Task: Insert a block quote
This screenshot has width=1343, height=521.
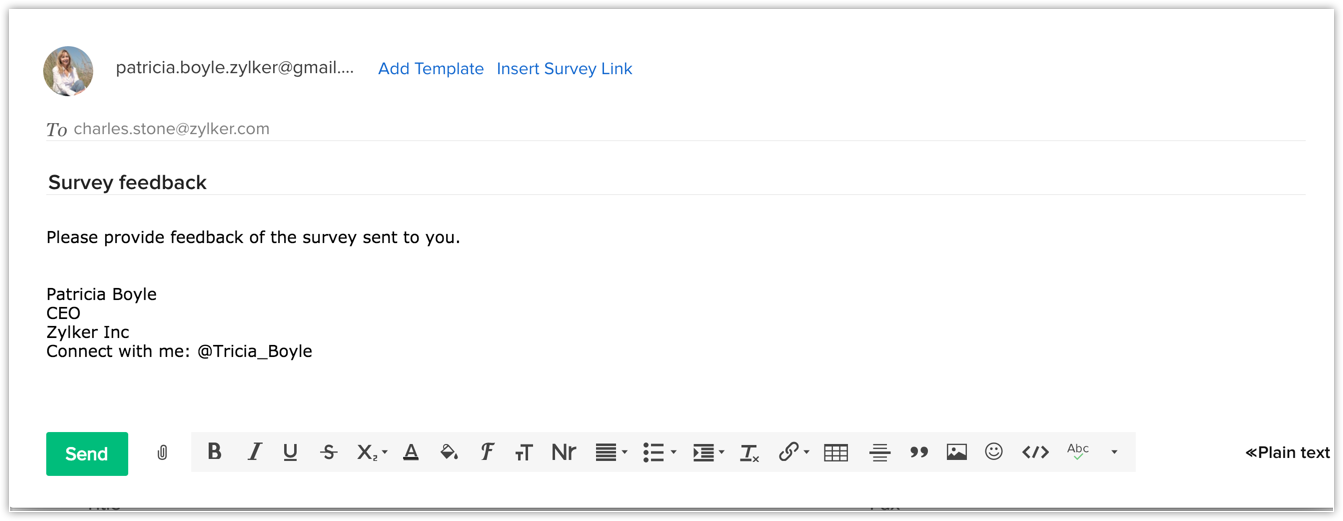Action: click(919, 453)
